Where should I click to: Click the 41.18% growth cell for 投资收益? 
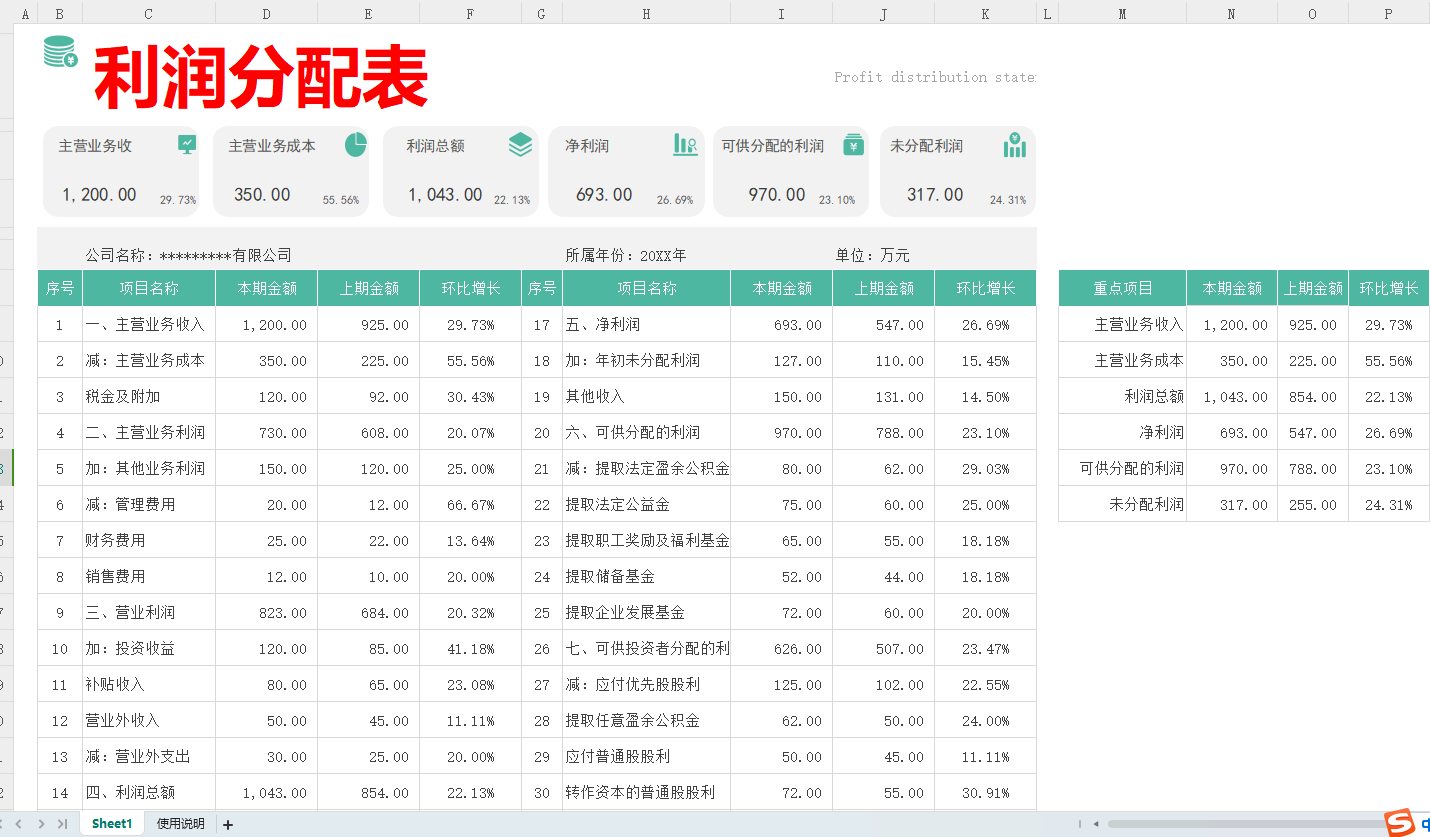[470, 649]
